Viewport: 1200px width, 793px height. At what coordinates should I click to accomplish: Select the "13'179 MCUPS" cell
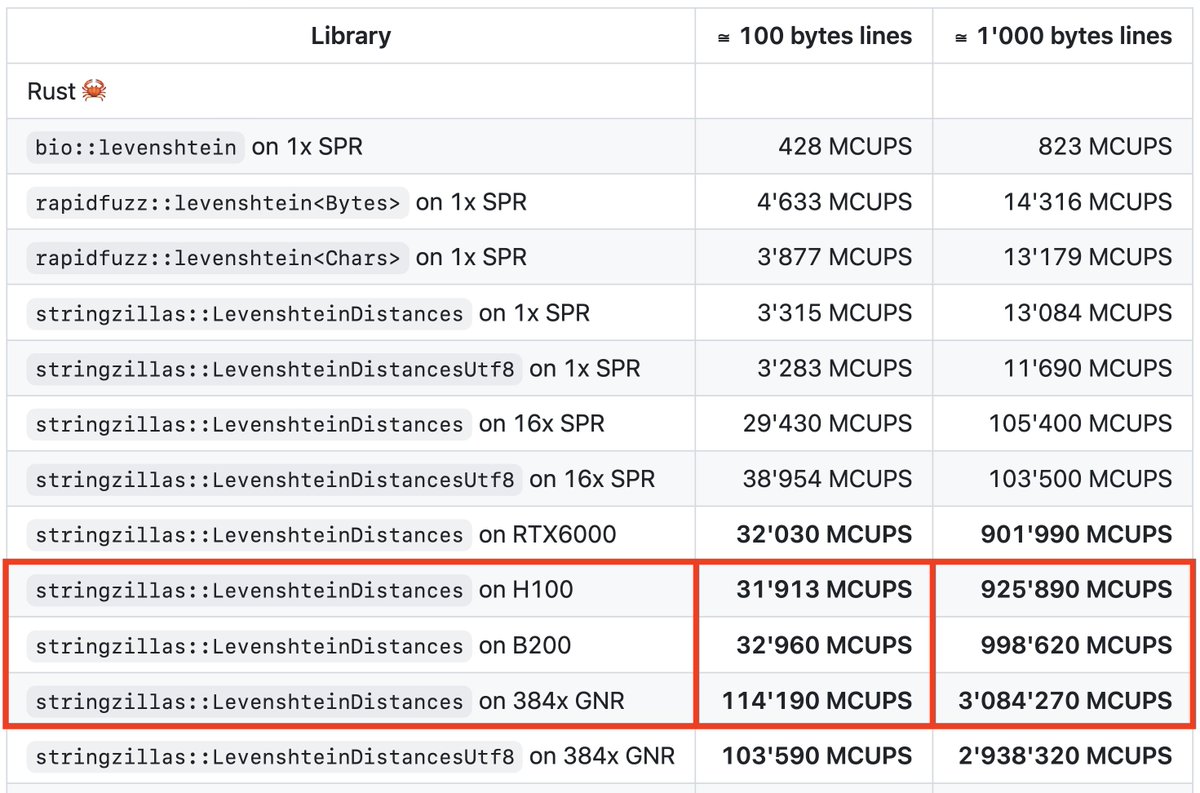coord(1063,258)
